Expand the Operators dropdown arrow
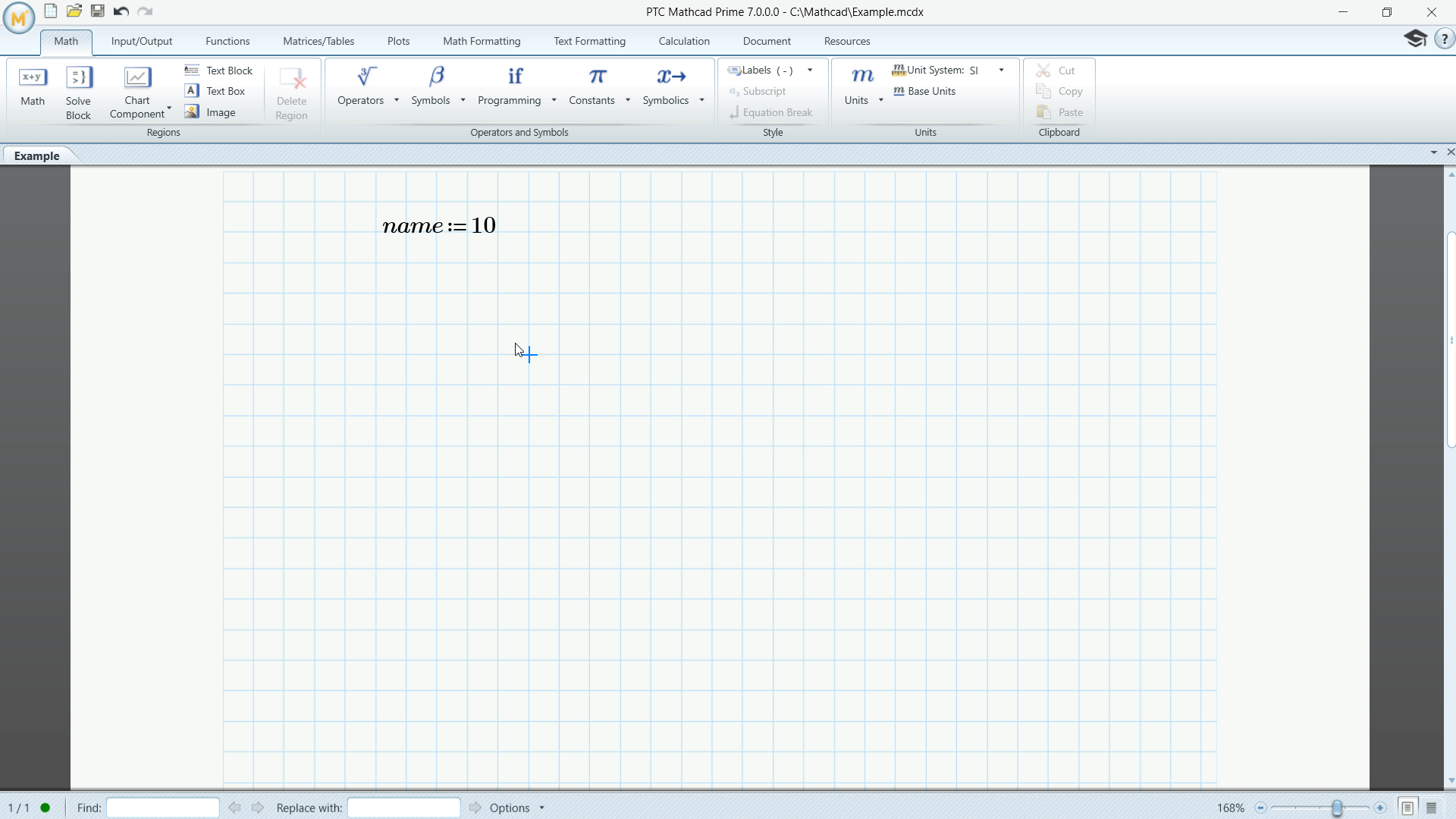1456x819 pixels. point(397,100)
